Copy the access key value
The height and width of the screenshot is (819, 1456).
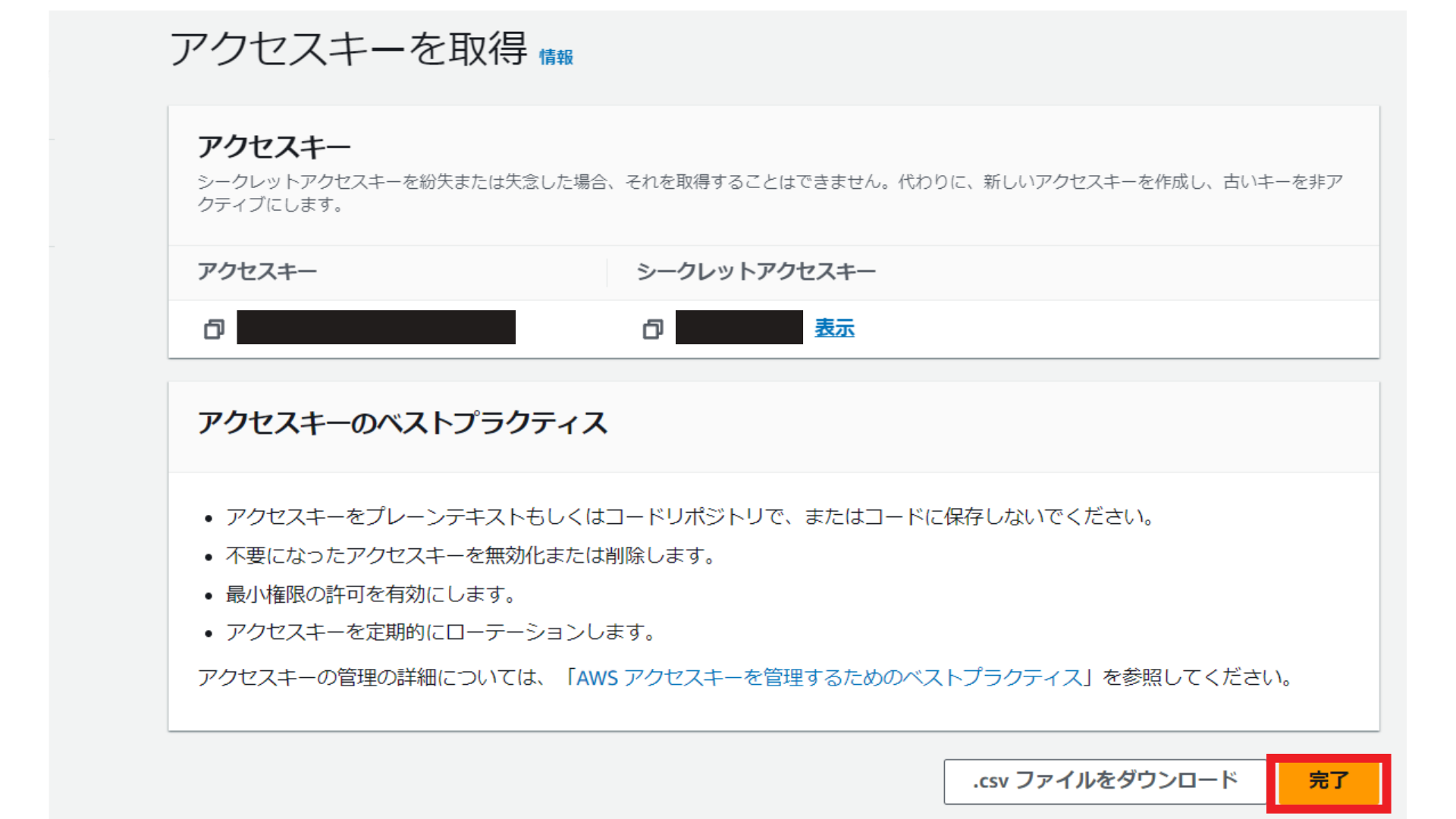pyautogui.click(x=215, y=328)
